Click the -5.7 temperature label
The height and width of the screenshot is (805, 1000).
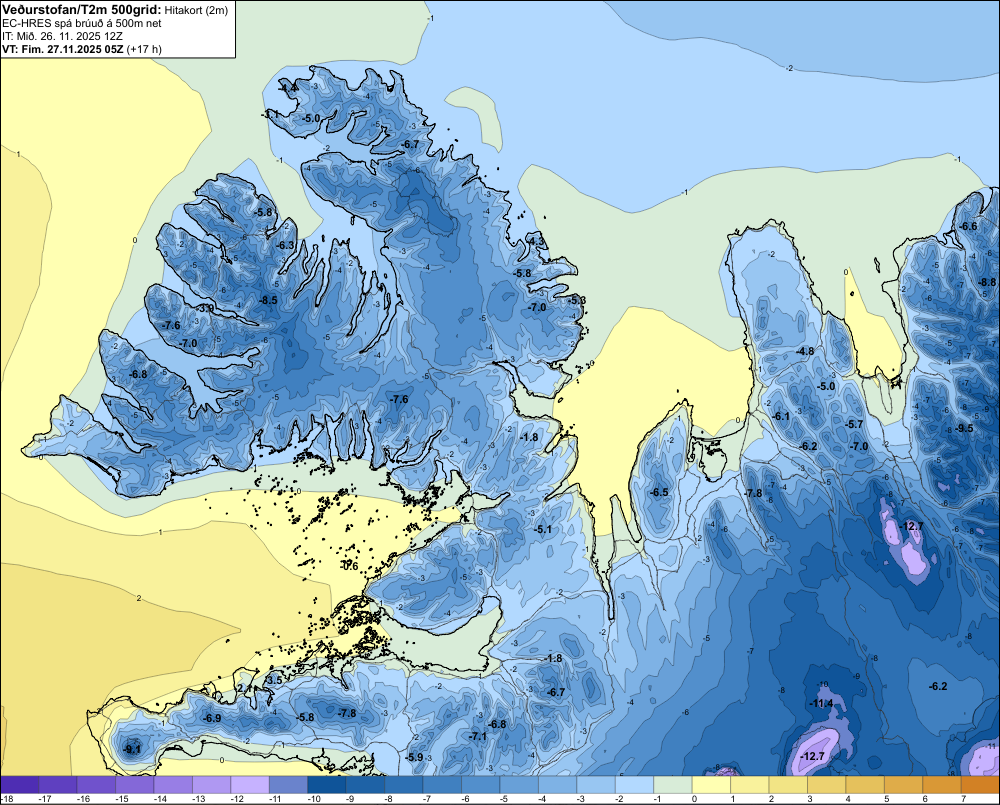(x=853, y=424)
